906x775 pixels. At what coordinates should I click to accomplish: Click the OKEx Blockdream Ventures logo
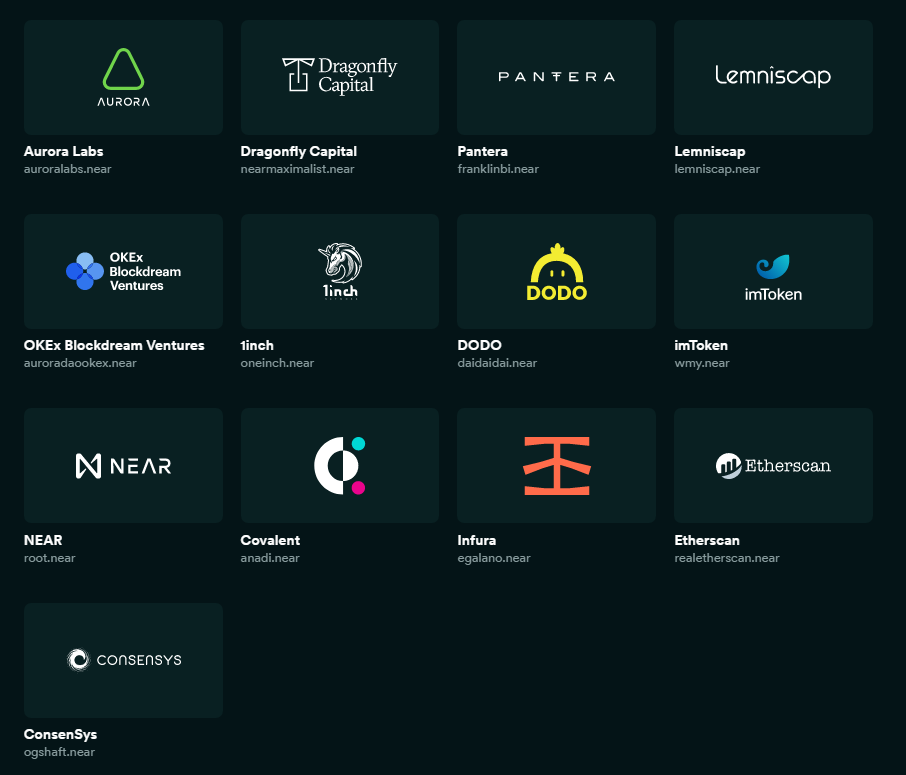pos(123,272)
